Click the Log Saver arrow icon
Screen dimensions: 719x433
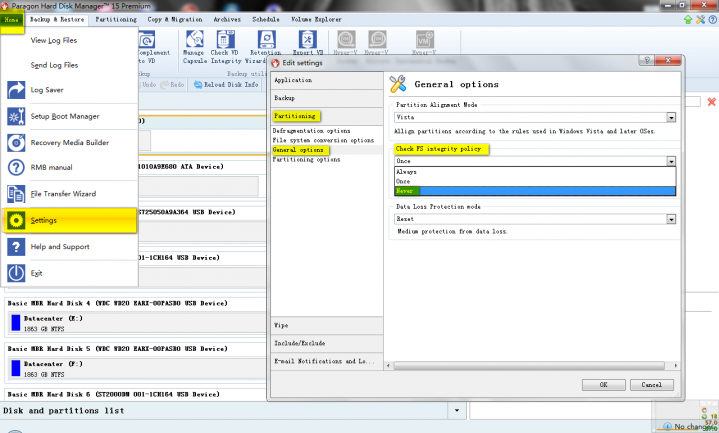pyautogui.click(x=16, y=90)
